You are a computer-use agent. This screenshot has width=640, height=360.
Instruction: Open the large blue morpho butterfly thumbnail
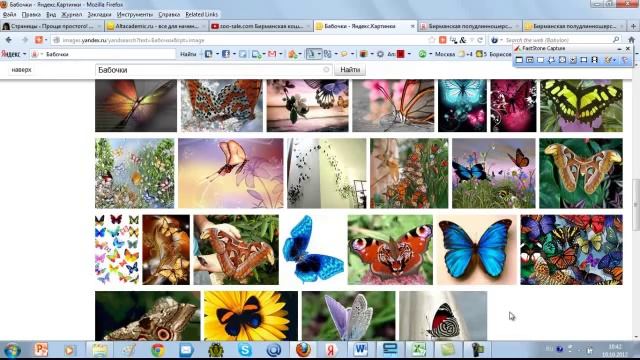click(x=477, y=250)
